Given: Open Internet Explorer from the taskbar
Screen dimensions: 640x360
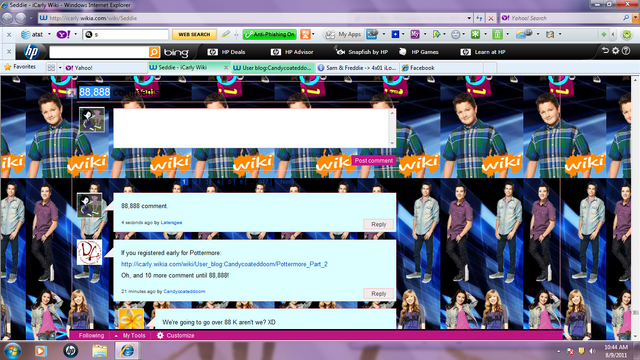Looking at the screenshot, I should point(127,351).
